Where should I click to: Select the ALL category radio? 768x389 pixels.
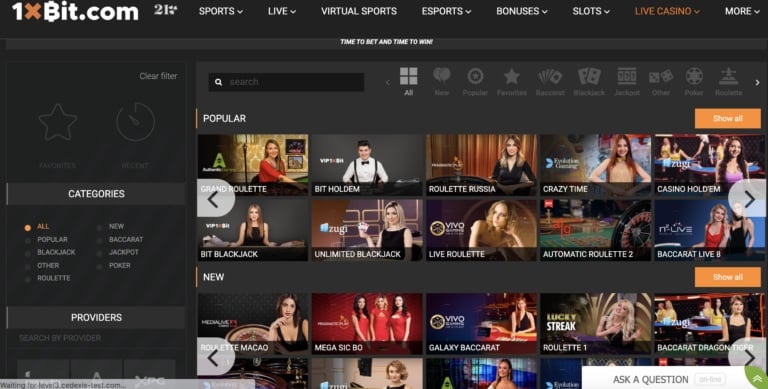click(x=28, y=227)
